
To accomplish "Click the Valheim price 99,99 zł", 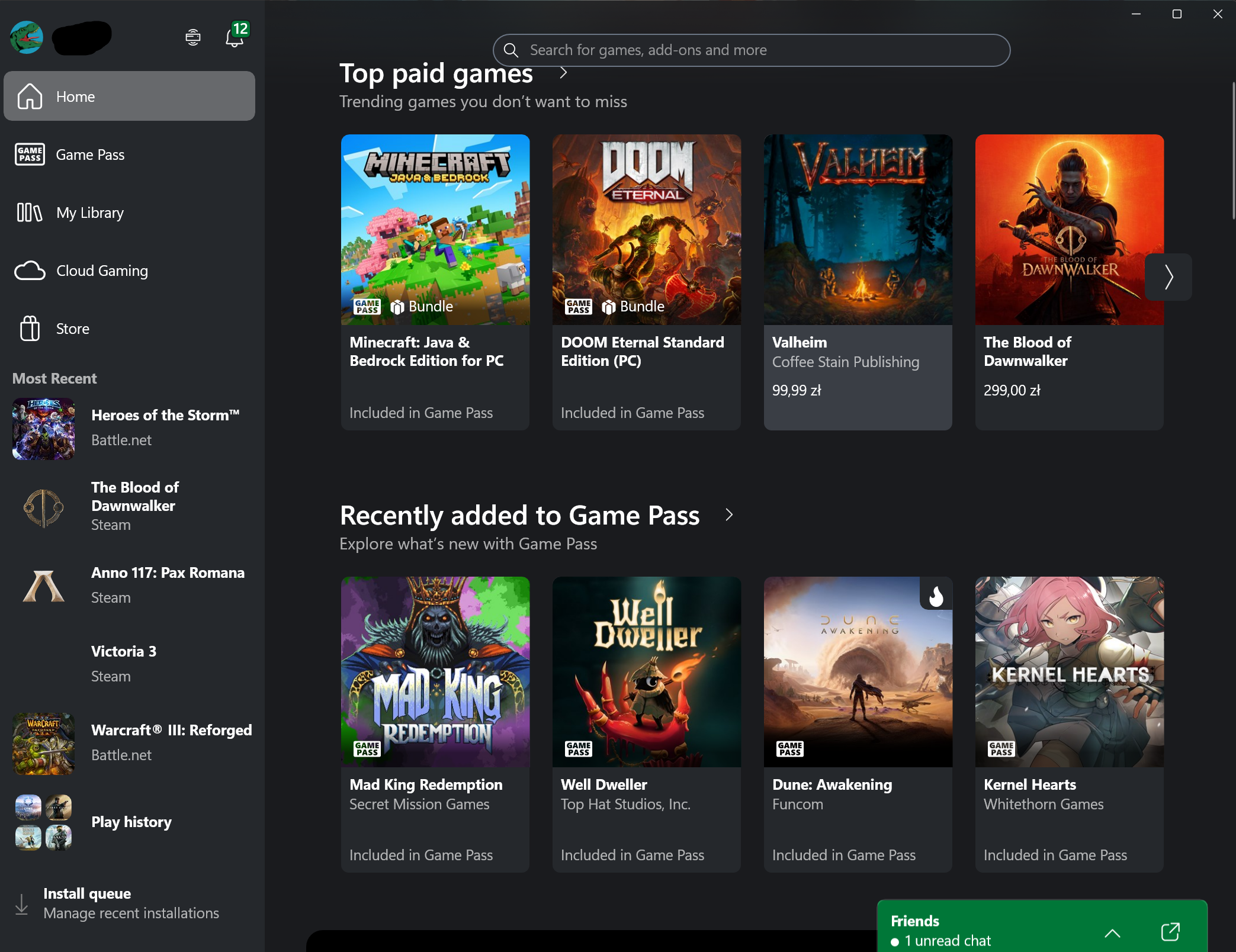I will (797, 390).
